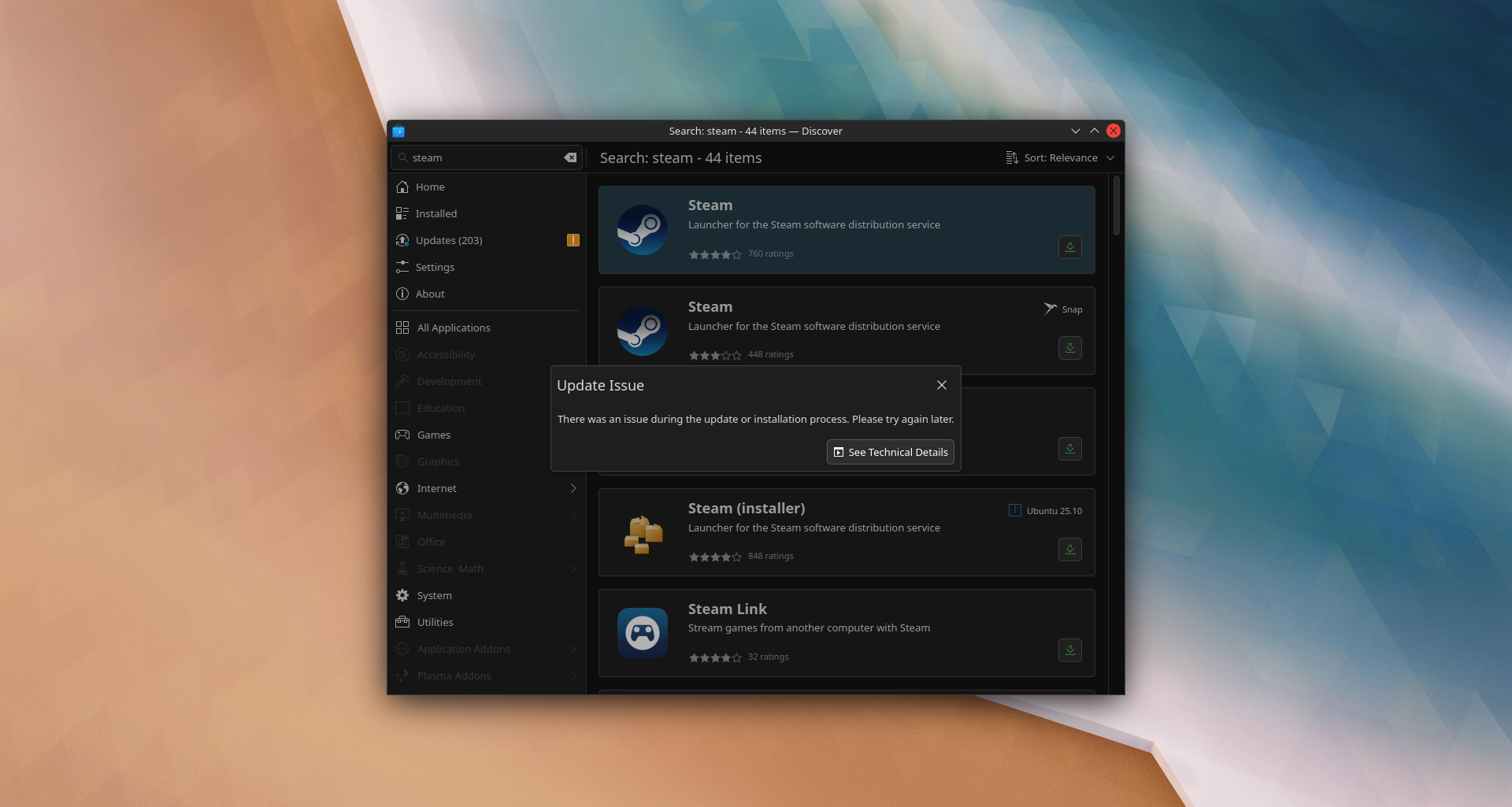
Task: Click the Installed list icon
Action: (x=402, y=213)
